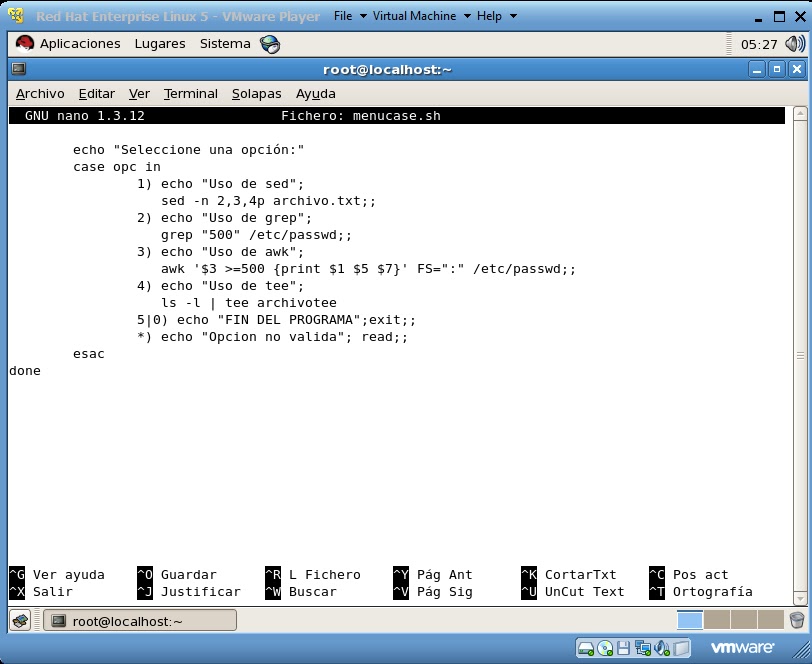Open the VMware network adapter icon
Image resolution: width=812 pixels, height=664 pixels.
pos(643,647)
